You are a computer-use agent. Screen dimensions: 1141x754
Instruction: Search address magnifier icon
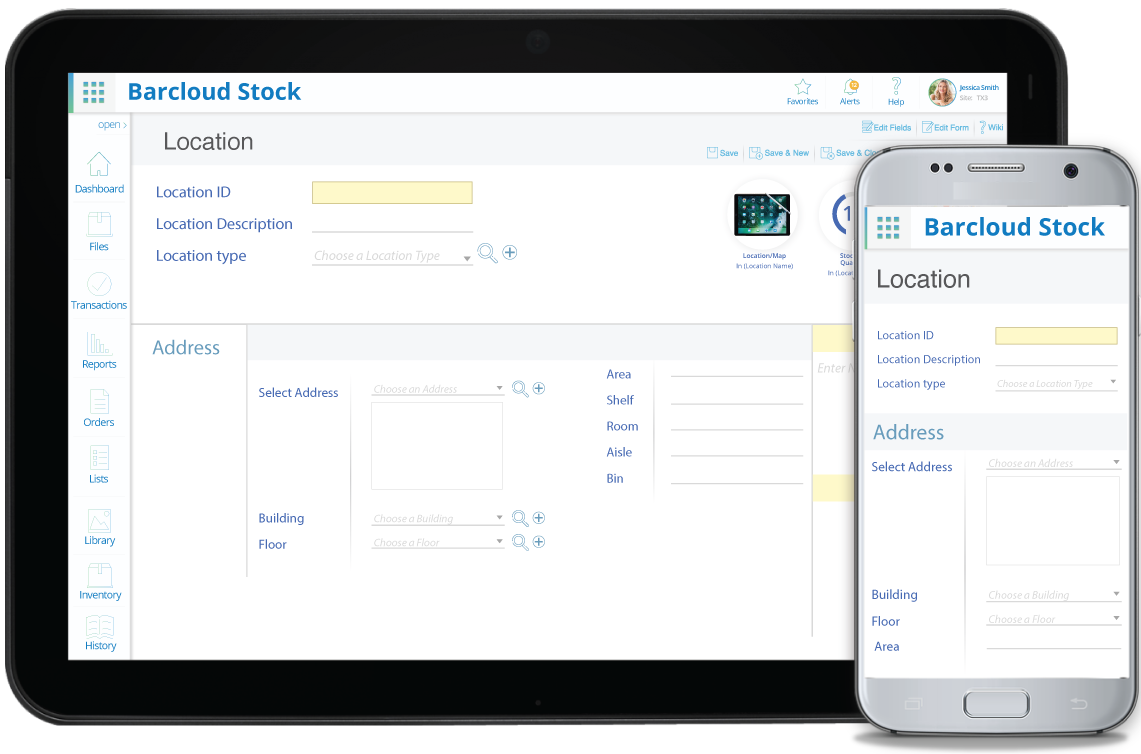[x=520, y=389]
